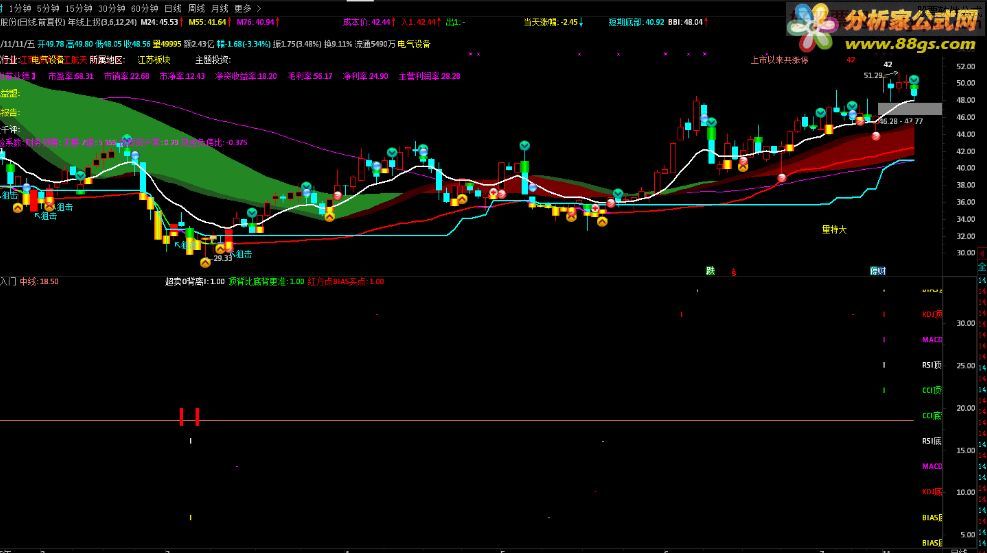
Task: Click the CCI顶 row label
Action: click(x=932, y=390)
